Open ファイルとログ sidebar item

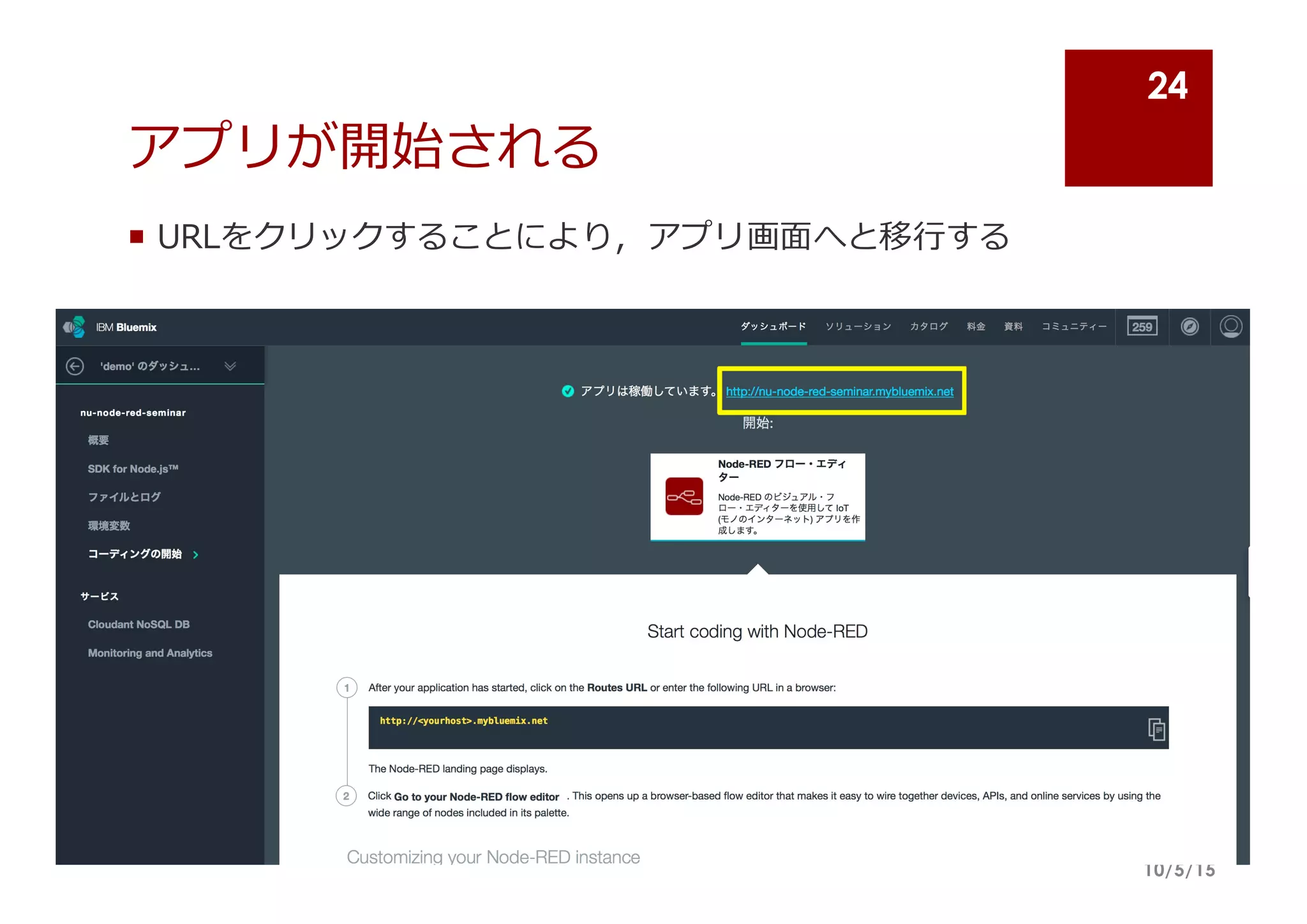[124, 497]
